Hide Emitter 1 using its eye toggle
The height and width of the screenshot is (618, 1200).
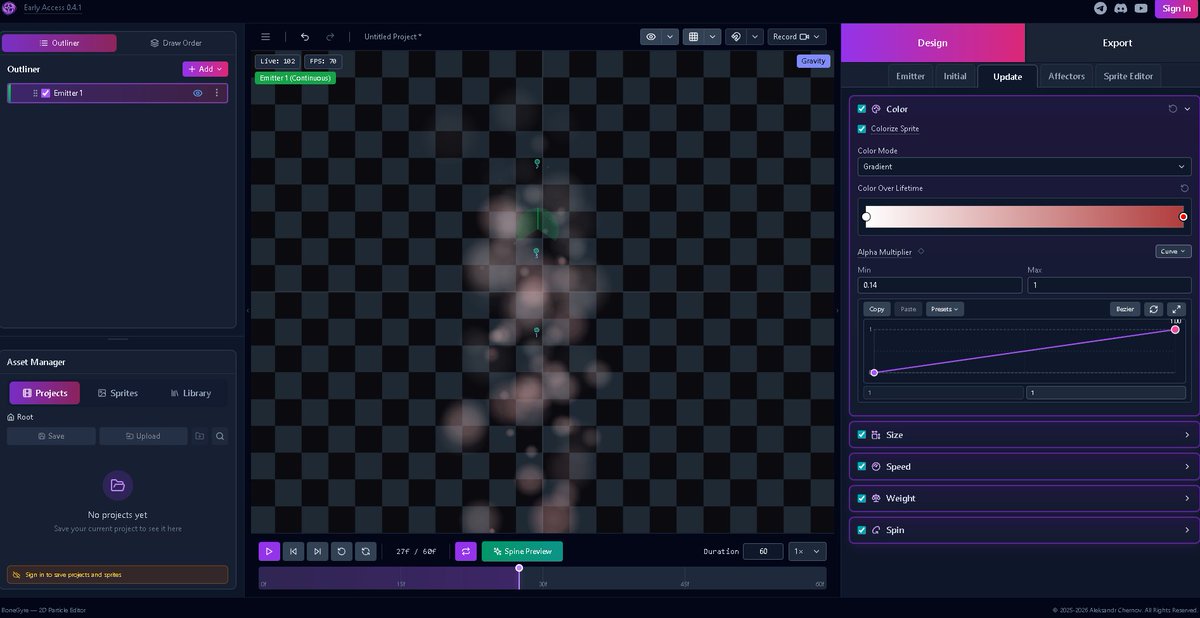pyautogui.click(x=197, y=92)
